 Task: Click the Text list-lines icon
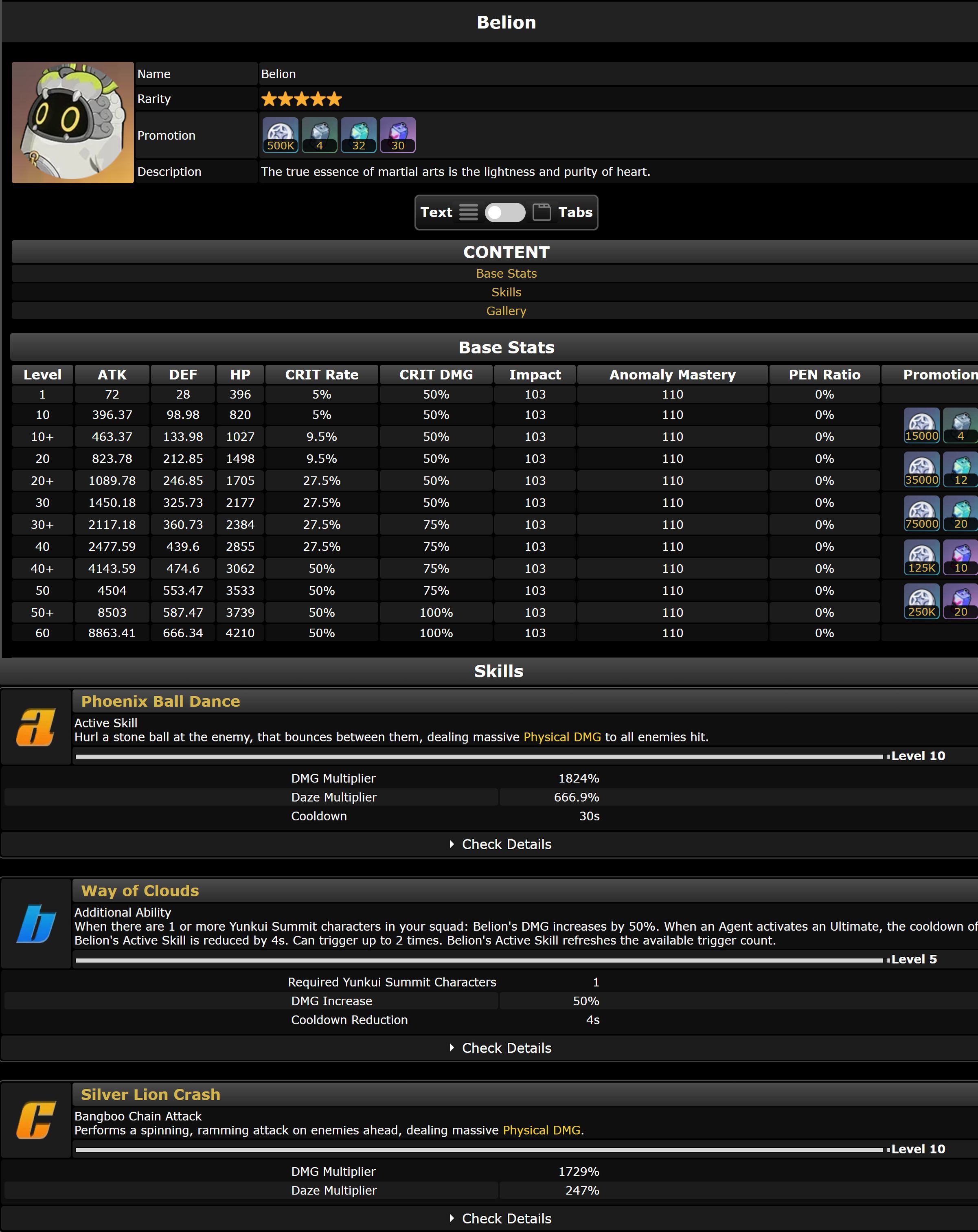coord(469,213)
